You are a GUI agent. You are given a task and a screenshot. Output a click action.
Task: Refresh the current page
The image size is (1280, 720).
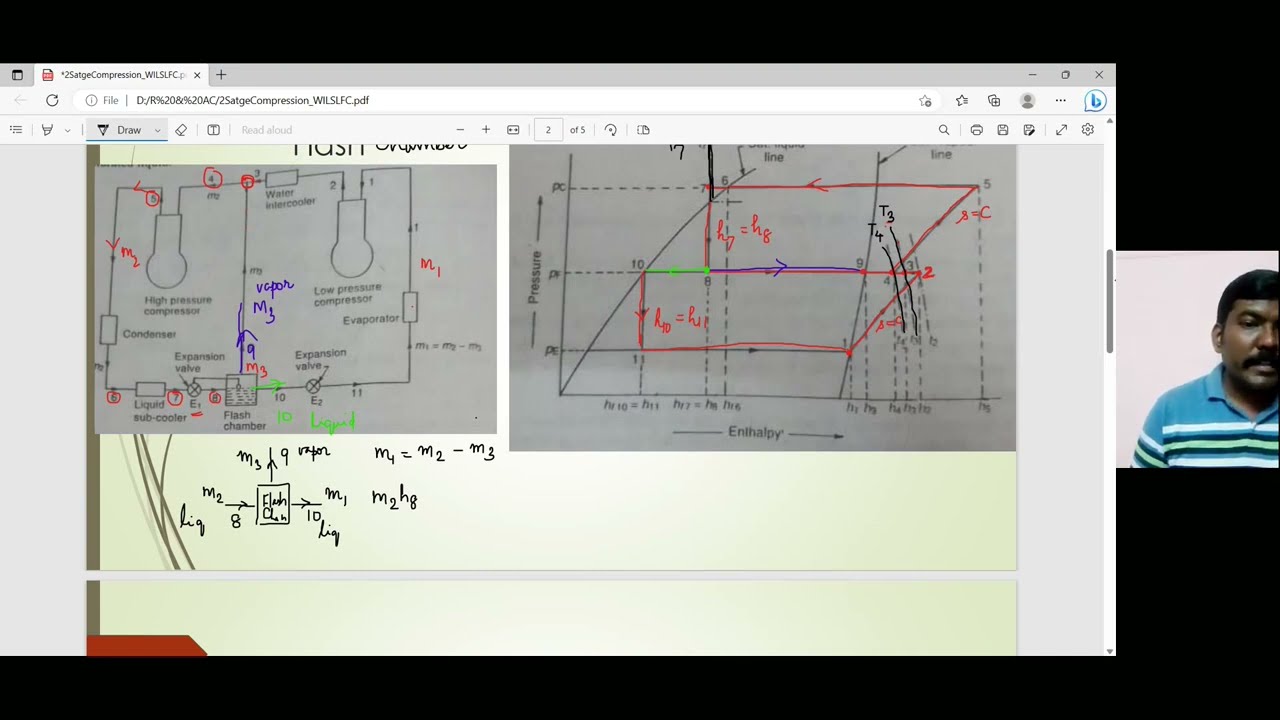coord(52,100)
